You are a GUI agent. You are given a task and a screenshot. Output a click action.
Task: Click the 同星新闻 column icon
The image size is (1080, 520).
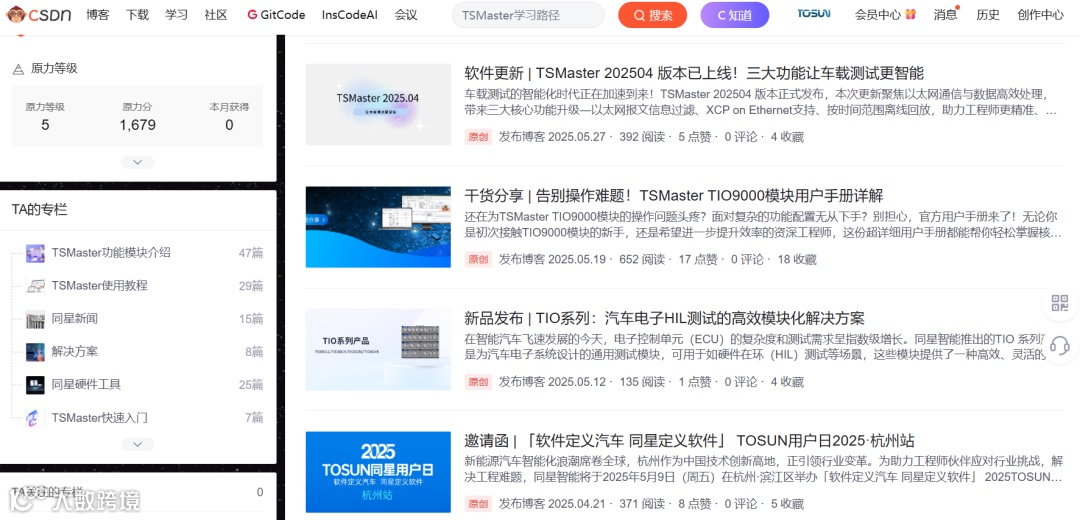pos(35,319)
